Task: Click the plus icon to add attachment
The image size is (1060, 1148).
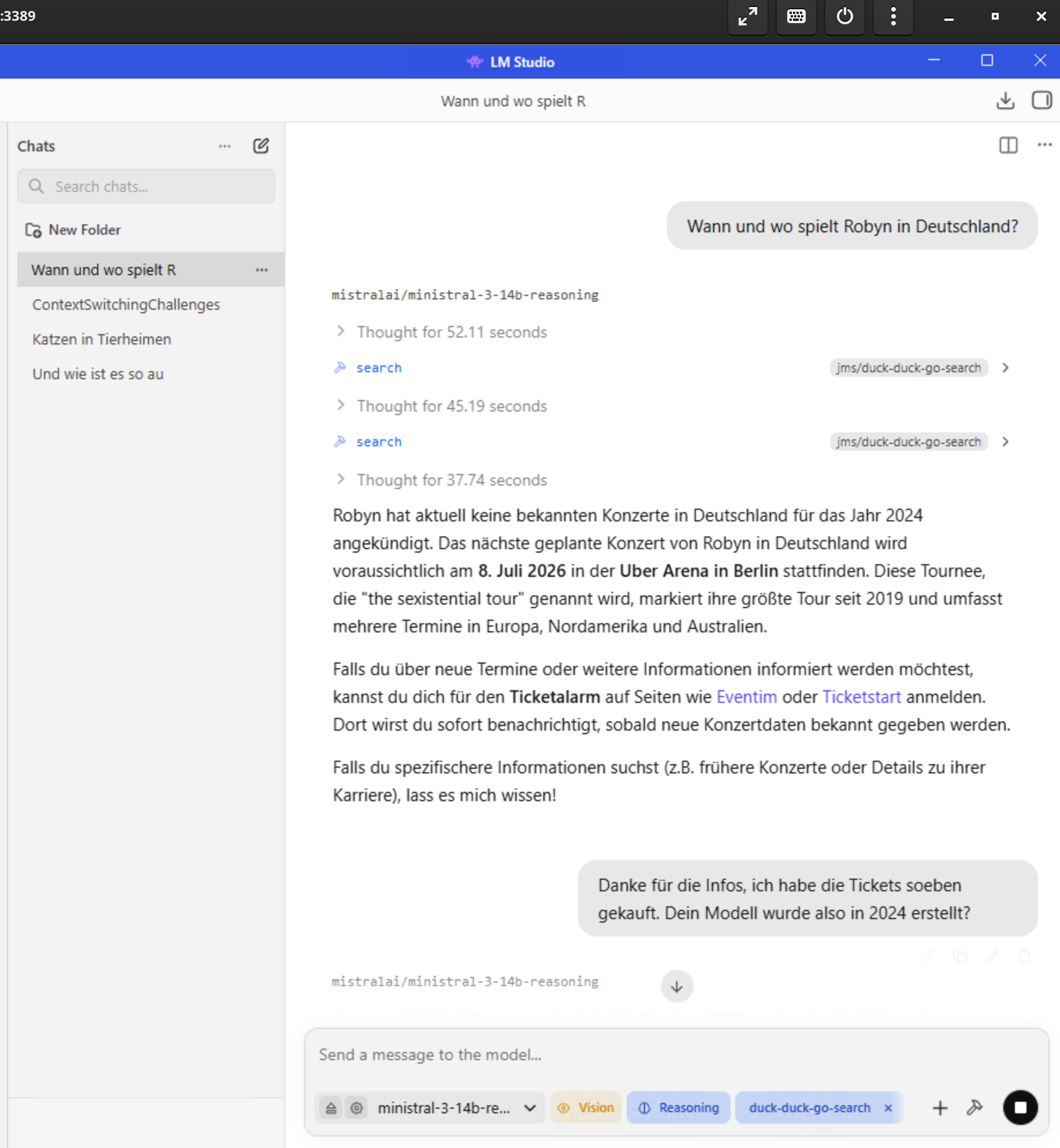Action: click(x=940, y=1108)
